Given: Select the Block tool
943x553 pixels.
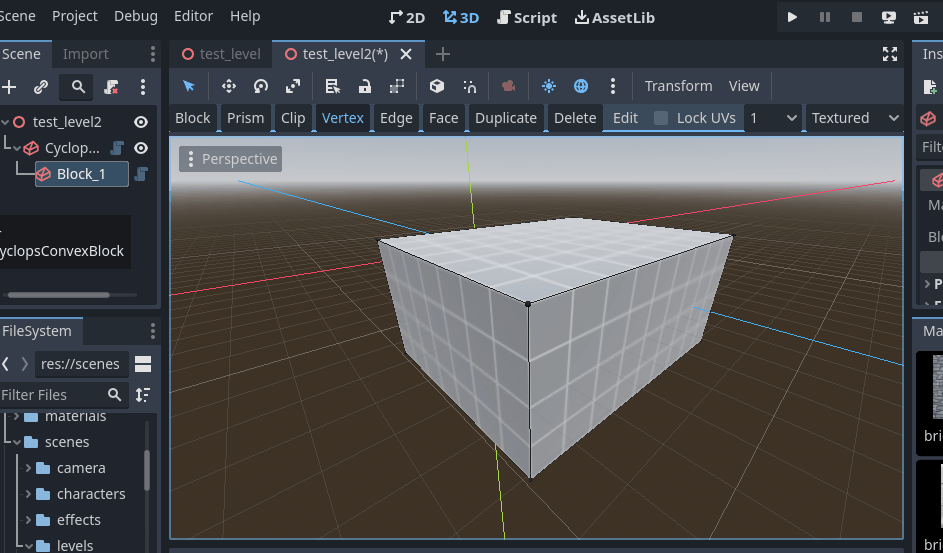Looking at the screenshot, I should pyautogui.click(x=192, y=118).
